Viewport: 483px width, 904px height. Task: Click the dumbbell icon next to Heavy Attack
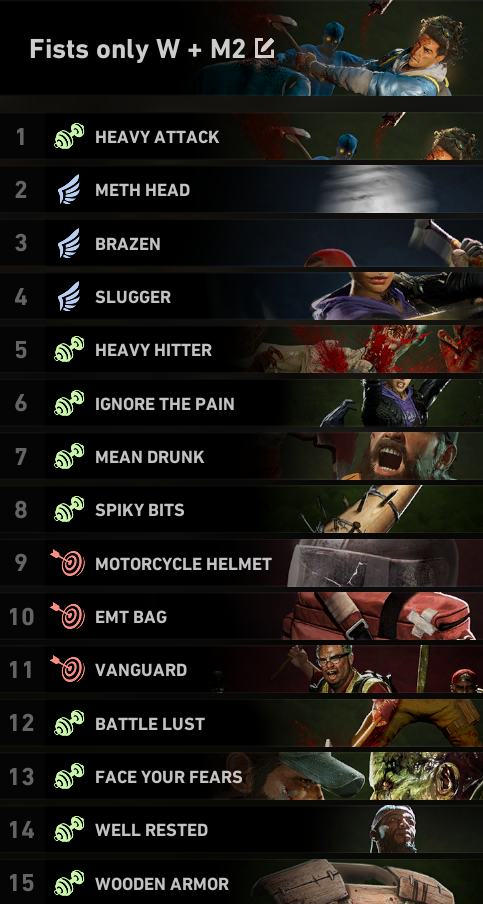(x=69, y=137)
